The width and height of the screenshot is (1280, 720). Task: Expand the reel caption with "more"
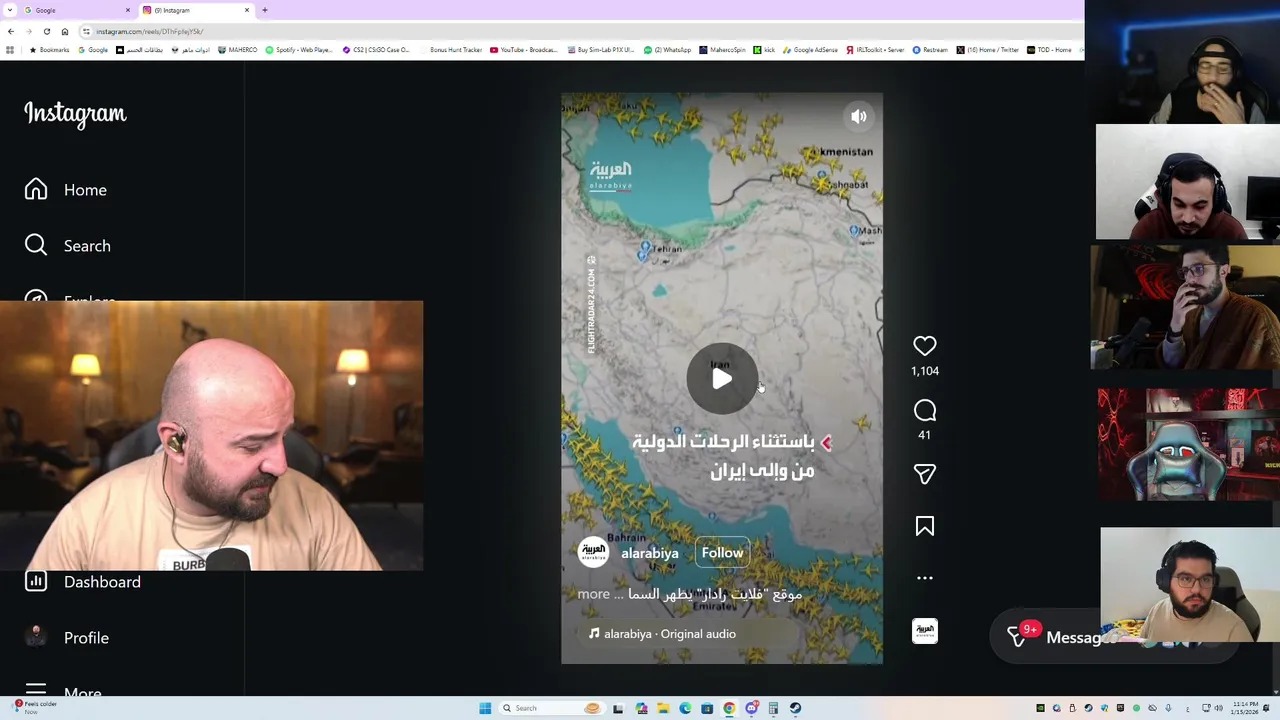(x=593, y=594)
